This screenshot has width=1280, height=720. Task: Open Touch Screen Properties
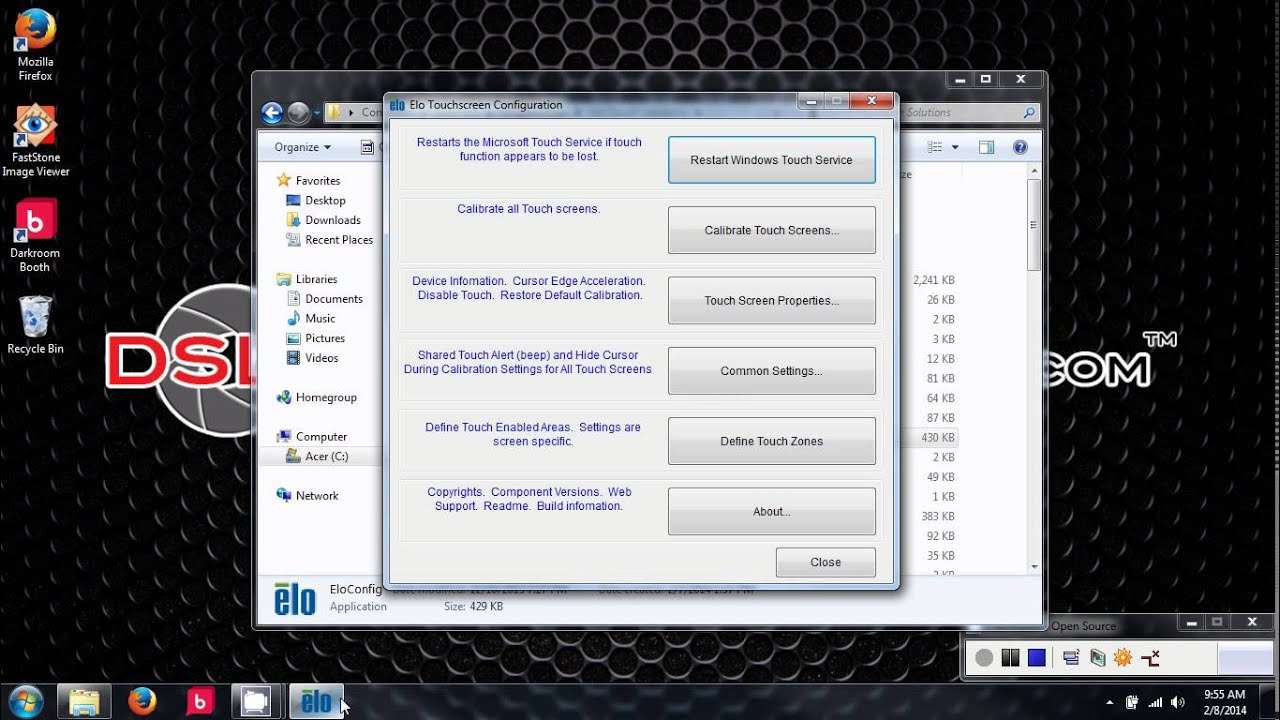(x=771, y=300)
